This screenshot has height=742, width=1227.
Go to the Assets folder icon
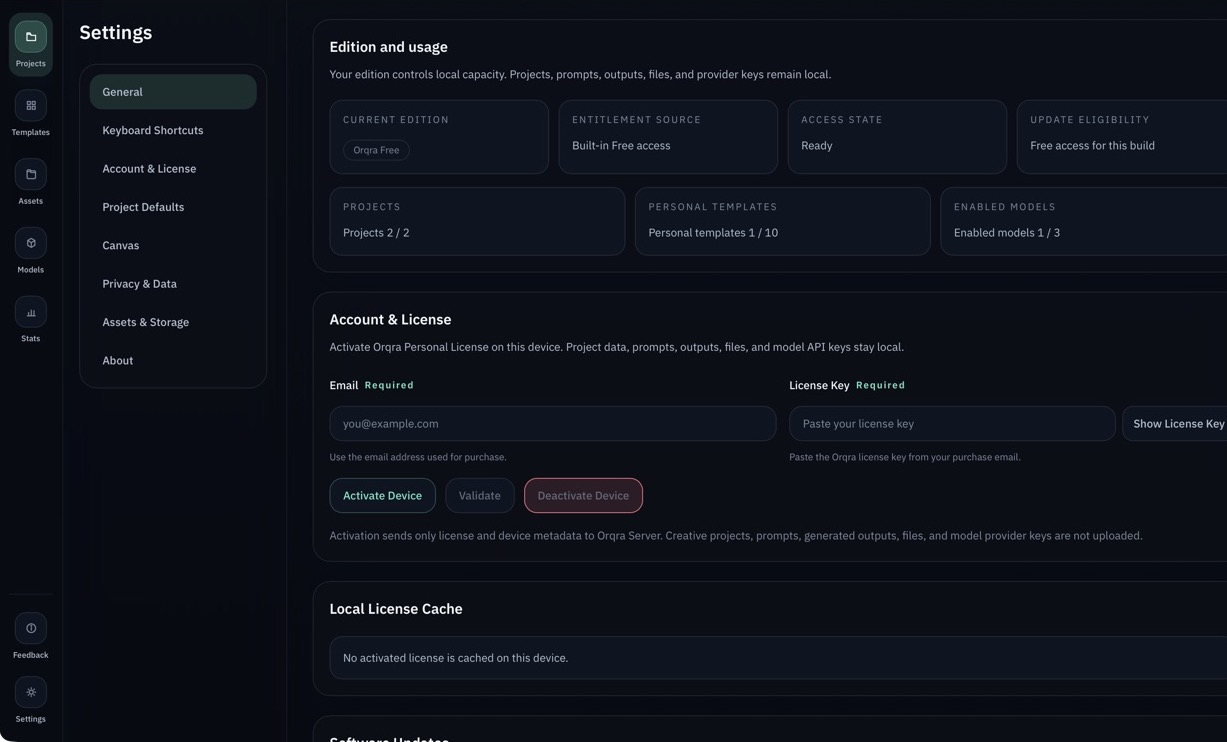[31, 175]
